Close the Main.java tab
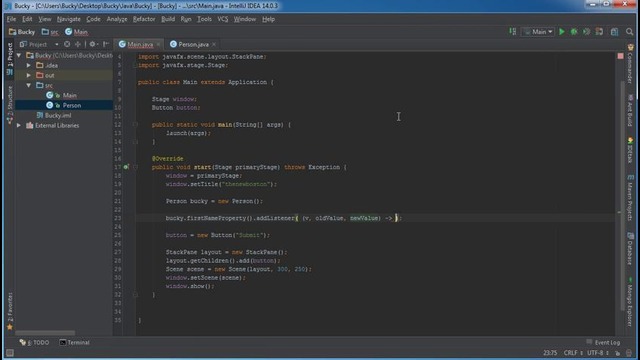This screenshot has width=640, height=360. 158,44
